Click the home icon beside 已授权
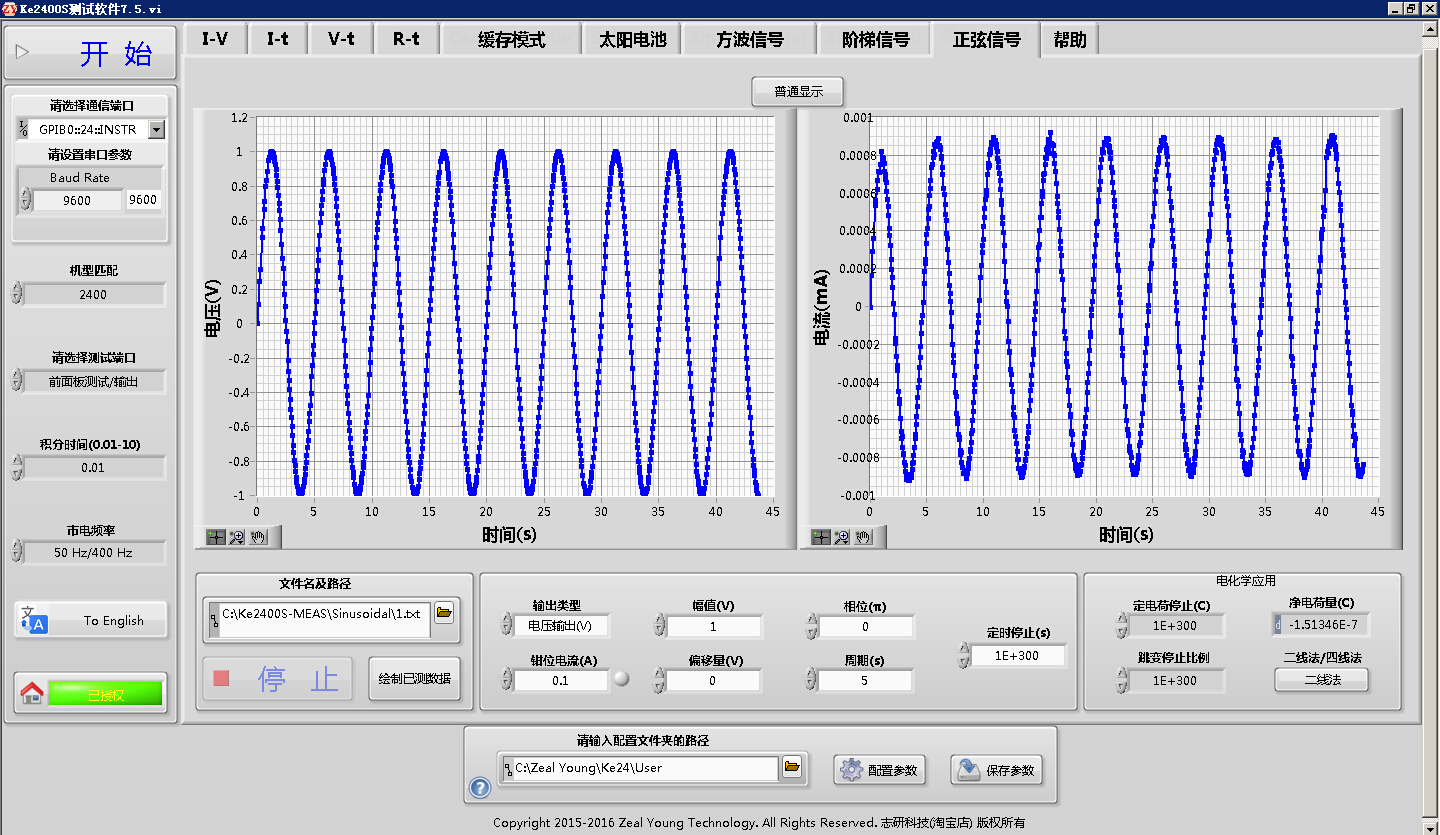Viewport: 1440px width, 835px height. [x=32, y=693]
